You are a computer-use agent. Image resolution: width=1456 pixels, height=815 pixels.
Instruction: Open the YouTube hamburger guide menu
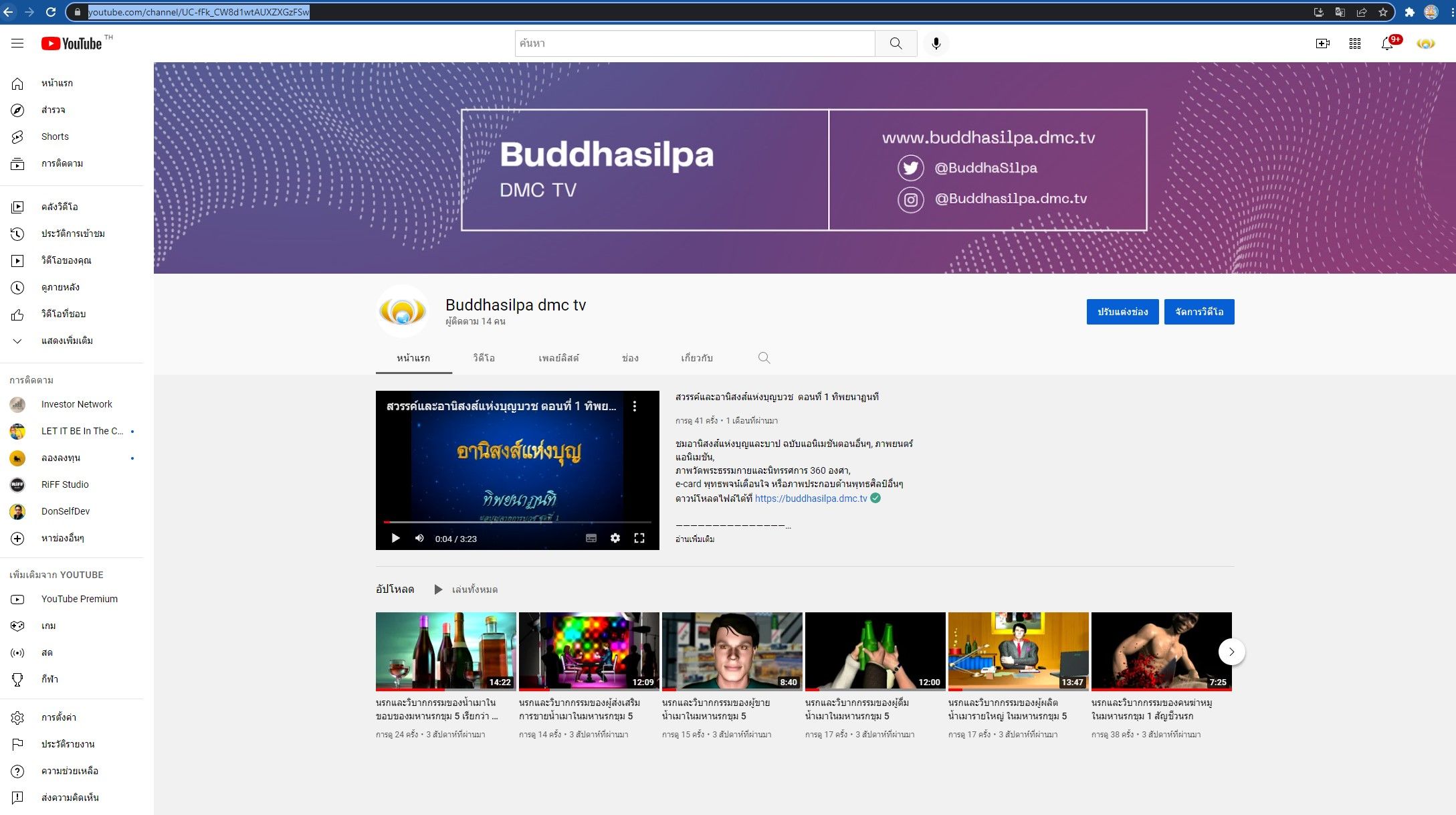[17, 43]
